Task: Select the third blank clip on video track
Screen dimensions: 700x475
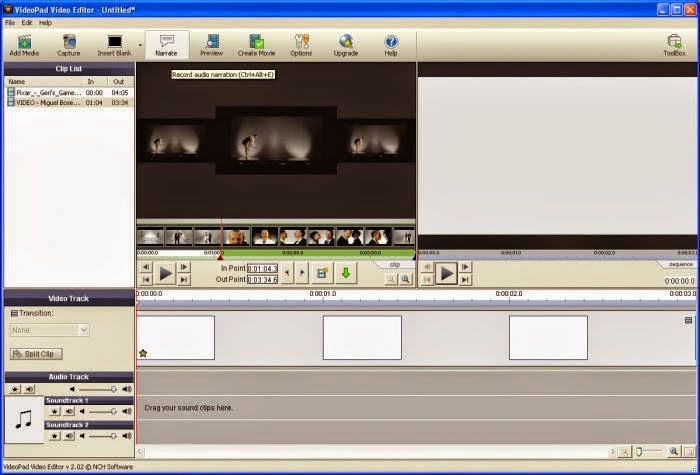Action: point(548,338)
